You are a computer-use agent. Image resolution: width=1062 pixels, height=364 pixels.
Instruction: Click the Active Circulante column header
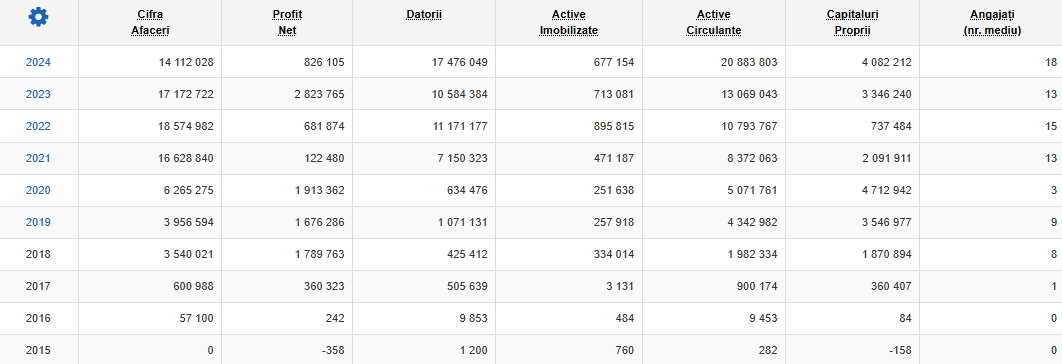pos(714,22)
